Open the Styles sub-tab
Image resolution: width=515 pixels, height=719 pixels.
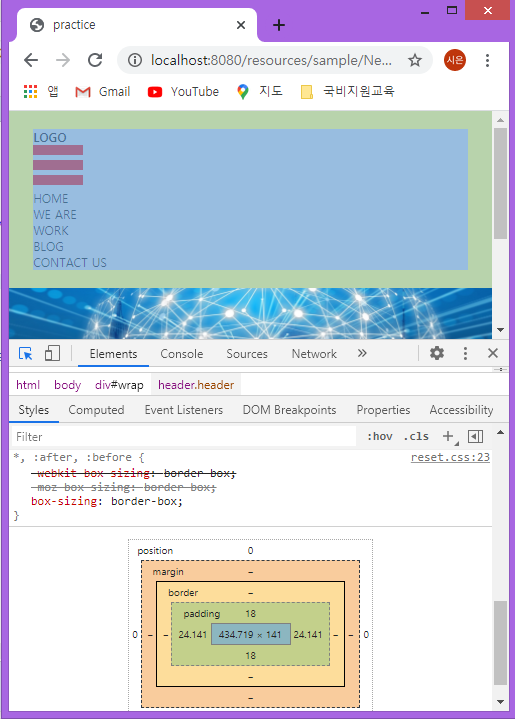click(33, 410)
